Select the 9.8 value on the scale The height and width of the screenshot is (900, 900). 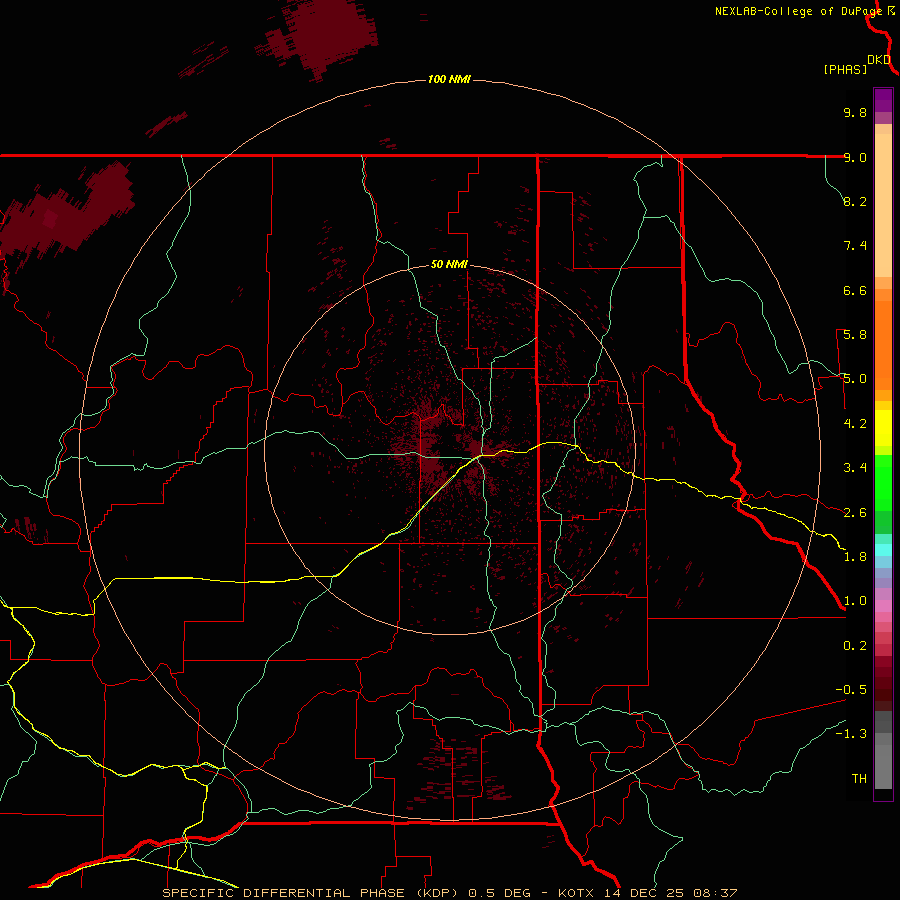click(855, 112)
